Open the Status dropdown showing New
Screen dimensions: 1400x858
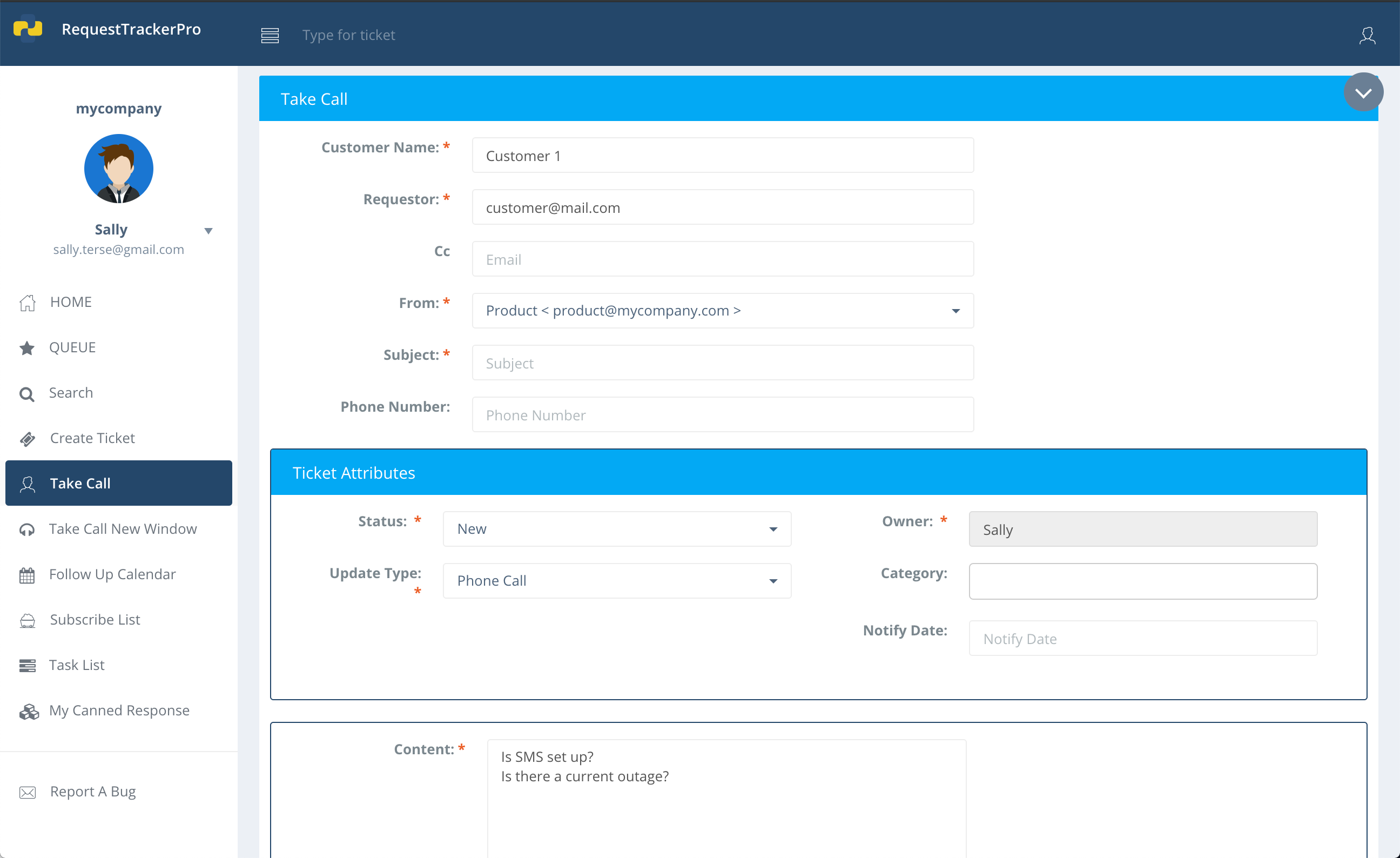pos(616,528)
